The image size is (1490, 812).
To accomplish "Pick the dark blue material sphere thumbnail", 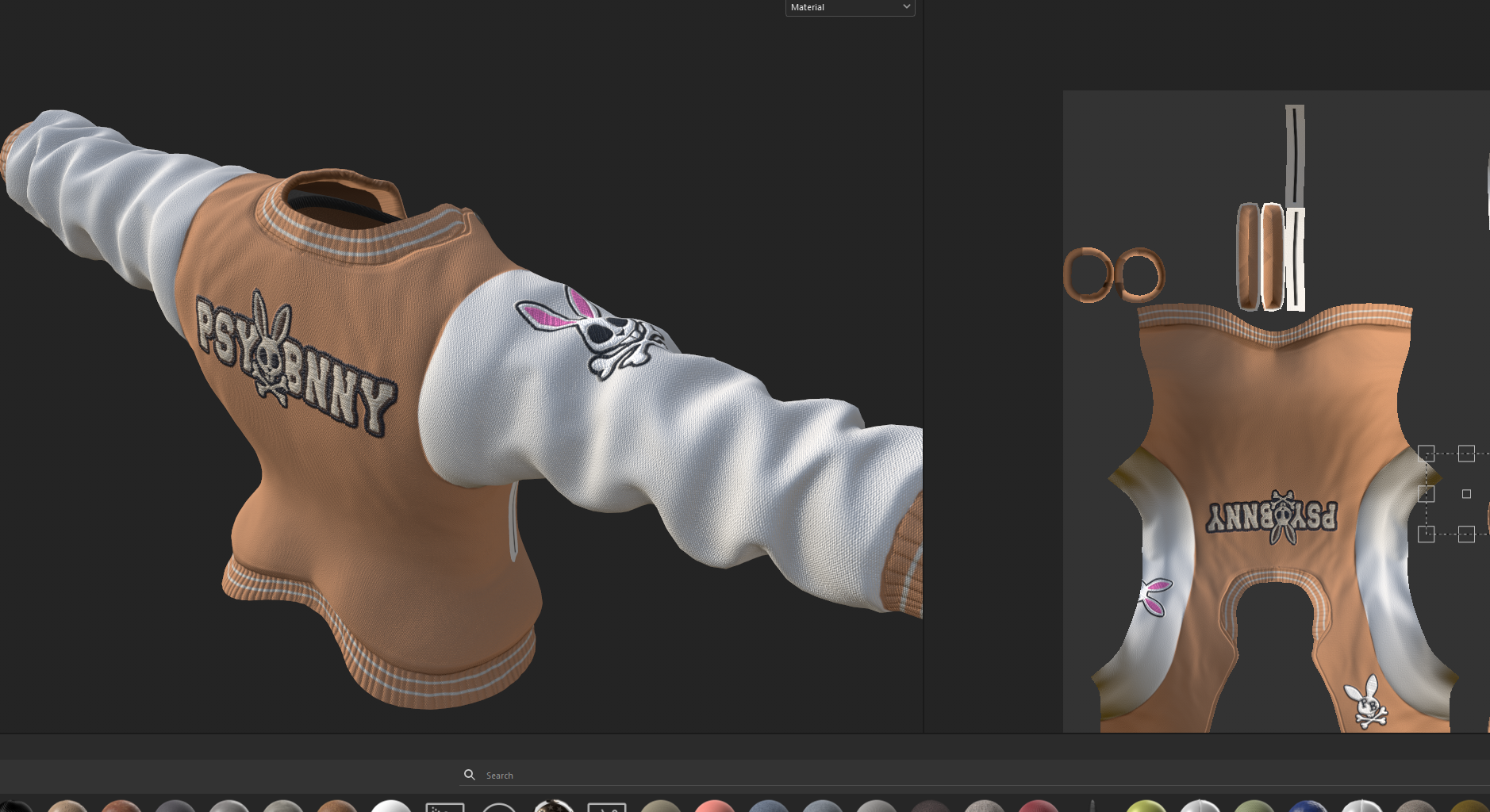I will point(1308,806).
